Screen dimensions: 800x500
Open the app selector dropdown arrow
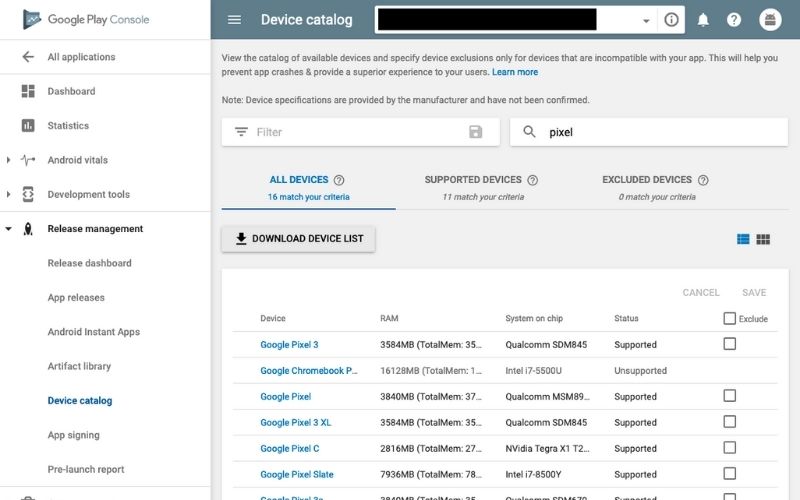[646, 20]
